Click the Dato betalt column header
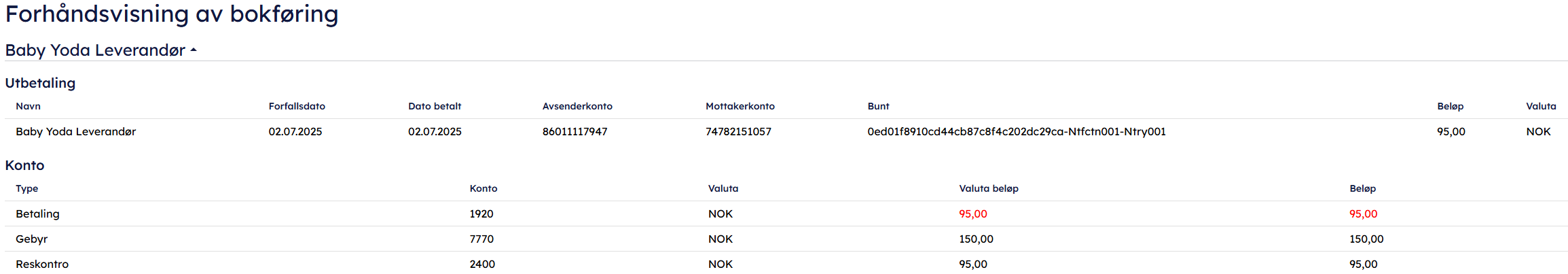 (435, 106)
